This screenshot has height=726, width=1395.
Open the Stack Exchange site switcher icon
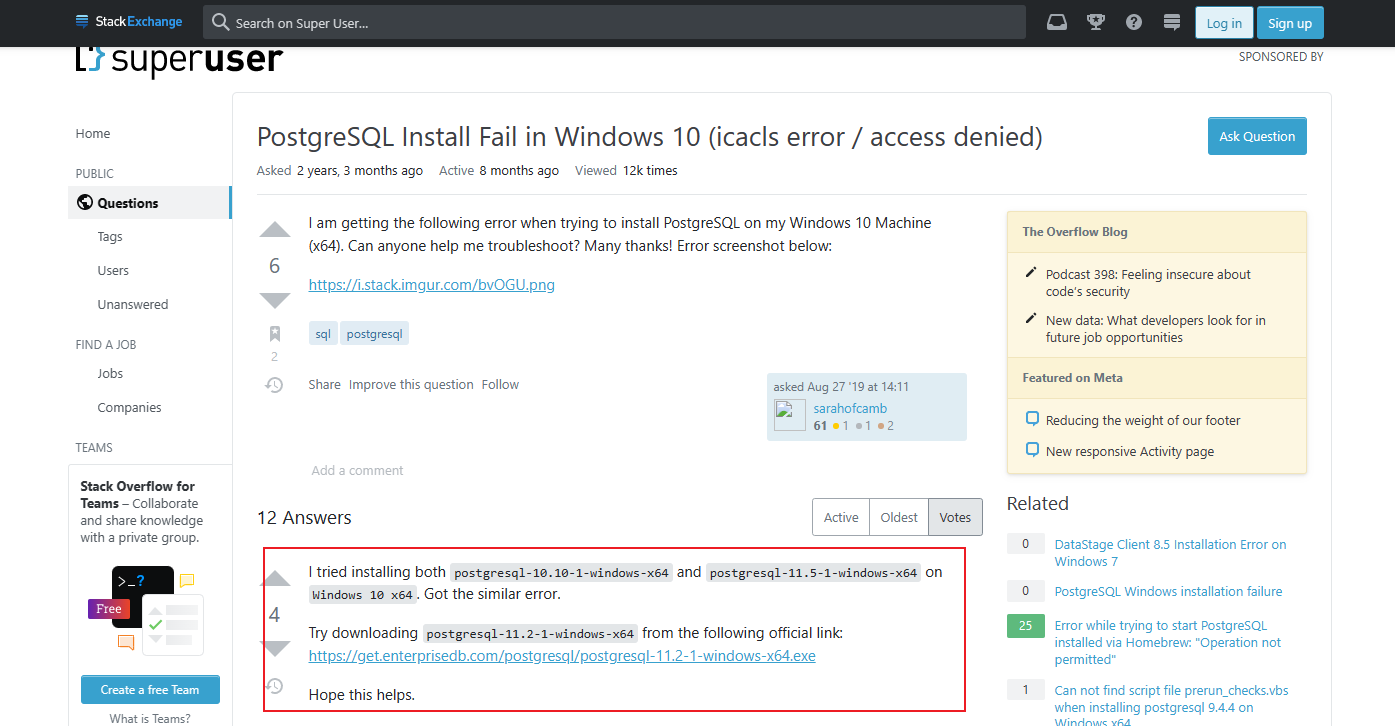point(1171,21)
